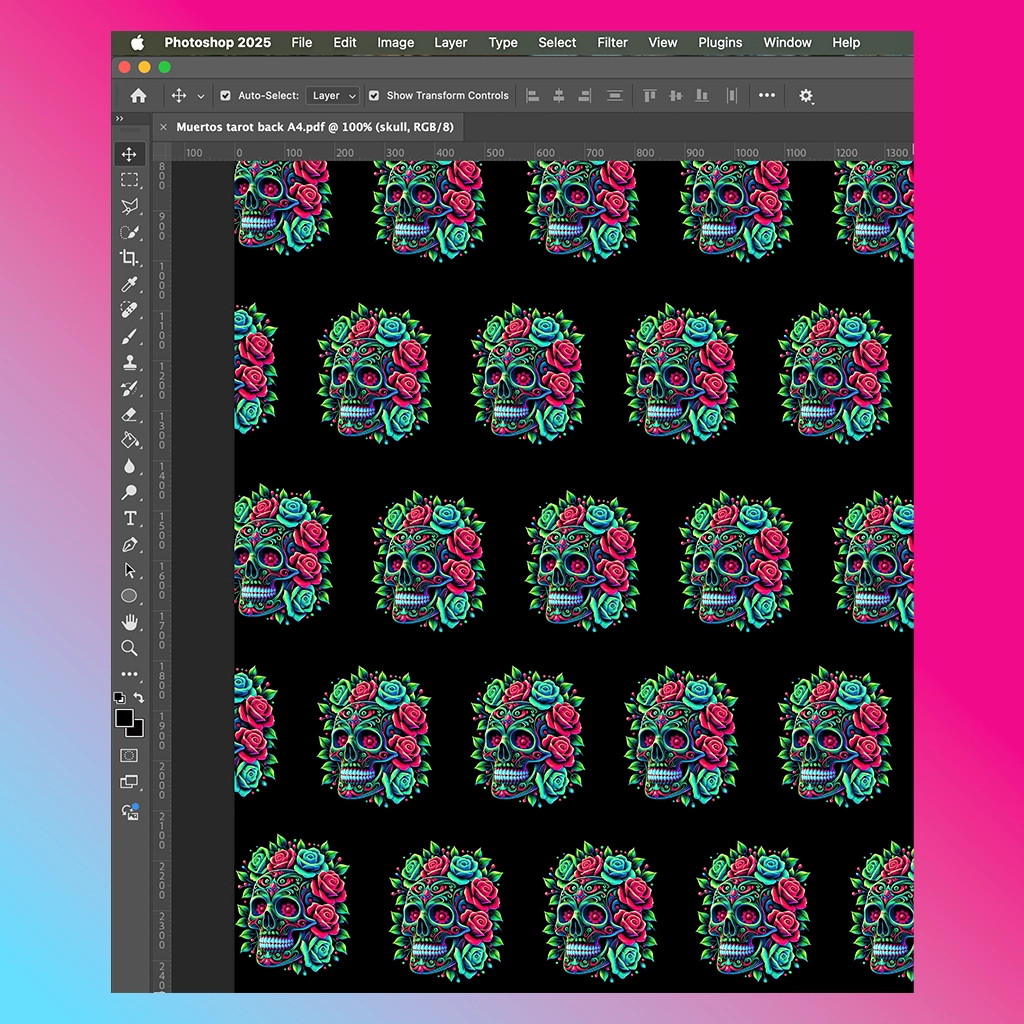This screenshot has width=1024, height=1024.
Task: Open the Image menu
Action: (x=396, y=42)
